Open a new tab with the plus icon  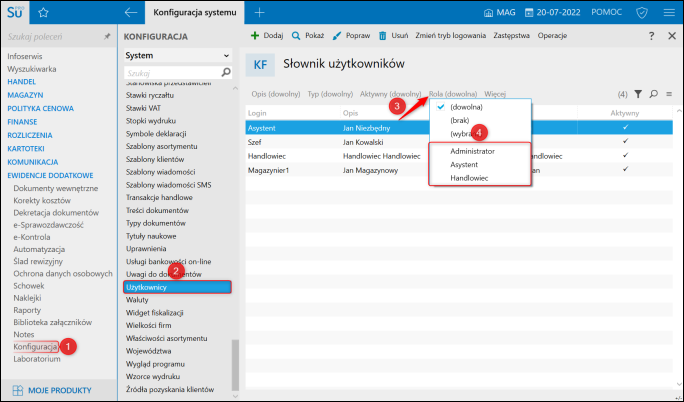coord(260,13)
